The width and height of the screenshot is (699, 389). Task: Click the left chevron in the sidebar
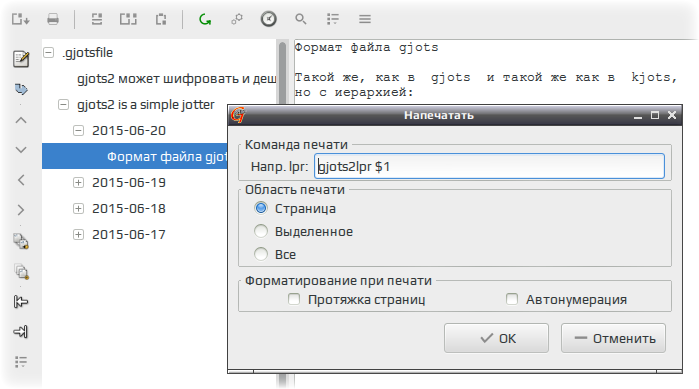pyautogui.click(x=21, y=180)
